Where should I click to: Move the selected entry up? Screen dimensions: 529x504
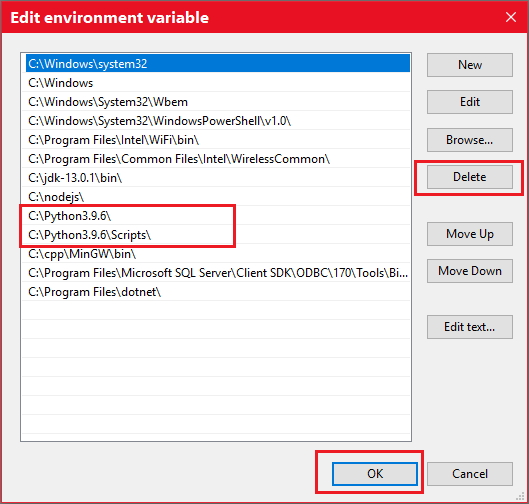(x=470, y=234)
